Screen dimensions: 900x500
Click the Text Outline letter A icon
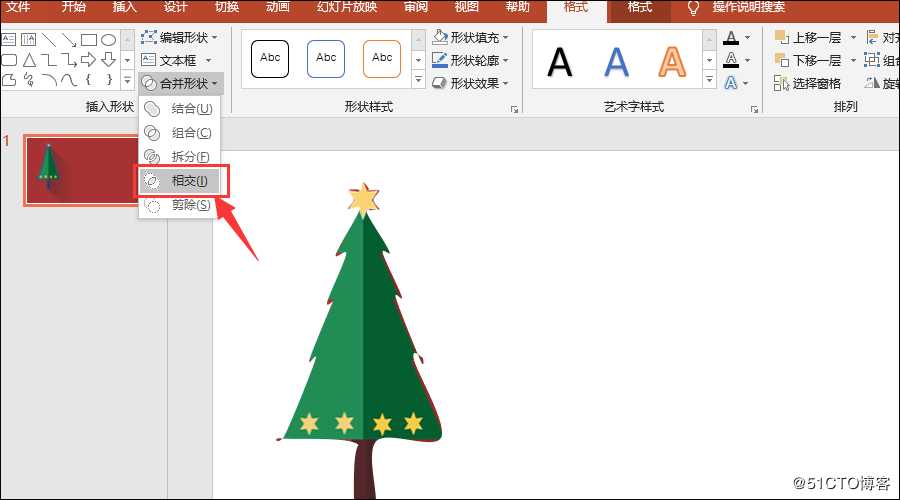click(x=731, y=60)
